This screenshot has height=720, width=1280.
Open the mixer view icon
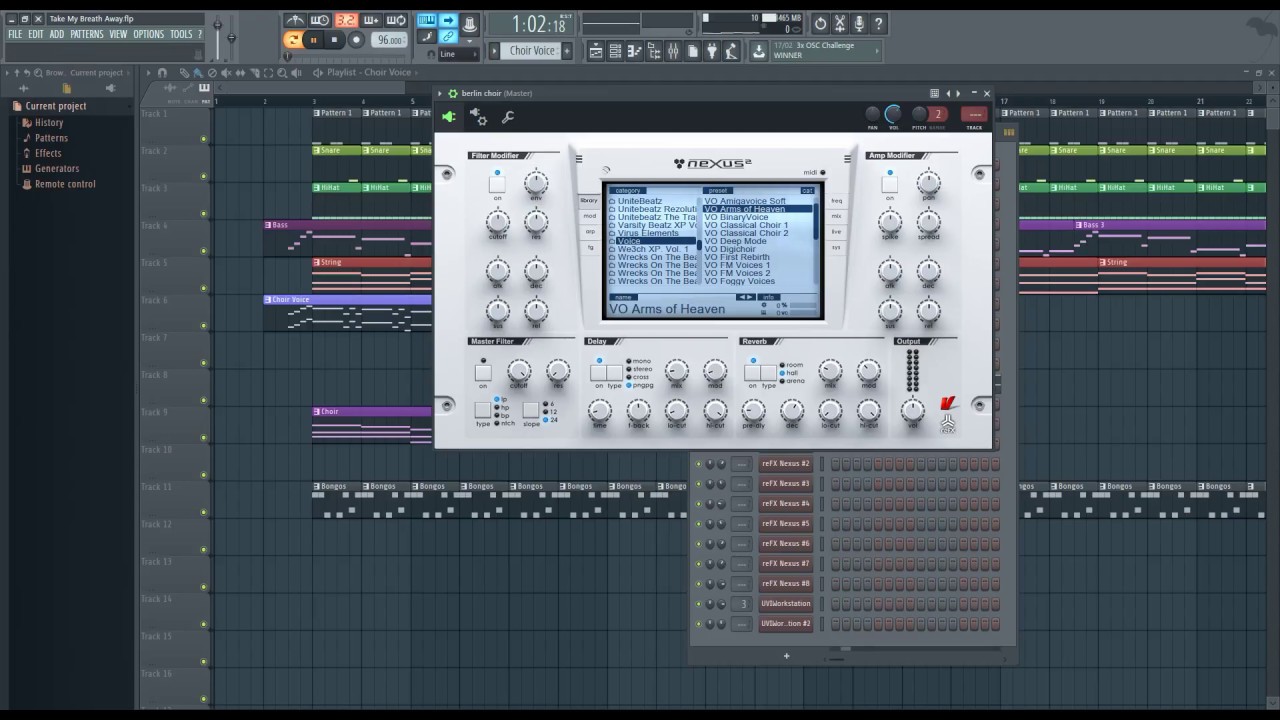[x=673, y=51]
